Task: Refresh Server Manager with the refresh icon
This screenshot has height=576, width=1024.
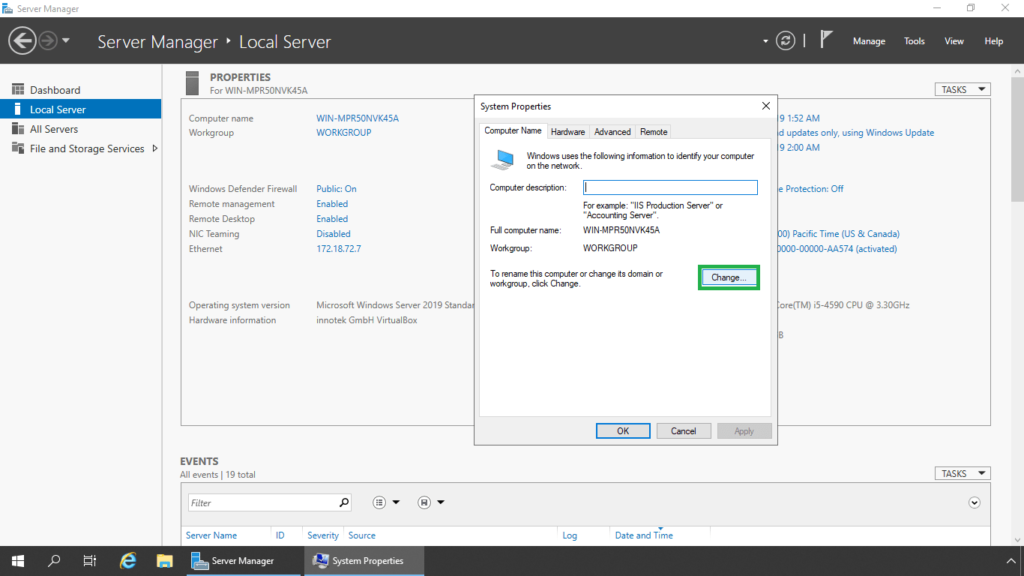Action: [785, 40]
